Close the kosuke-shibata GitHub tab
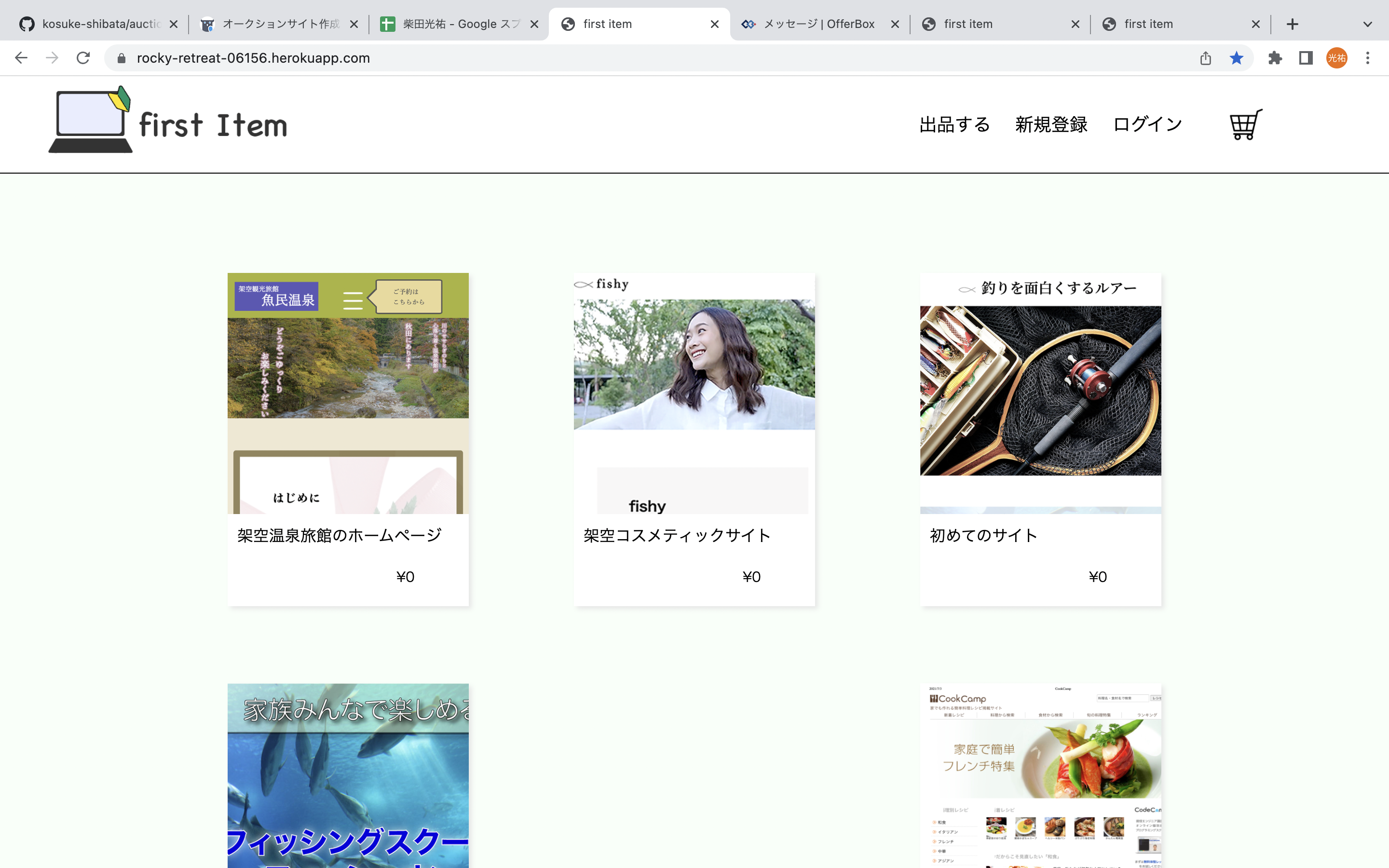The height and width of the screenshot is (868, 1389). (x=173, y=24)
